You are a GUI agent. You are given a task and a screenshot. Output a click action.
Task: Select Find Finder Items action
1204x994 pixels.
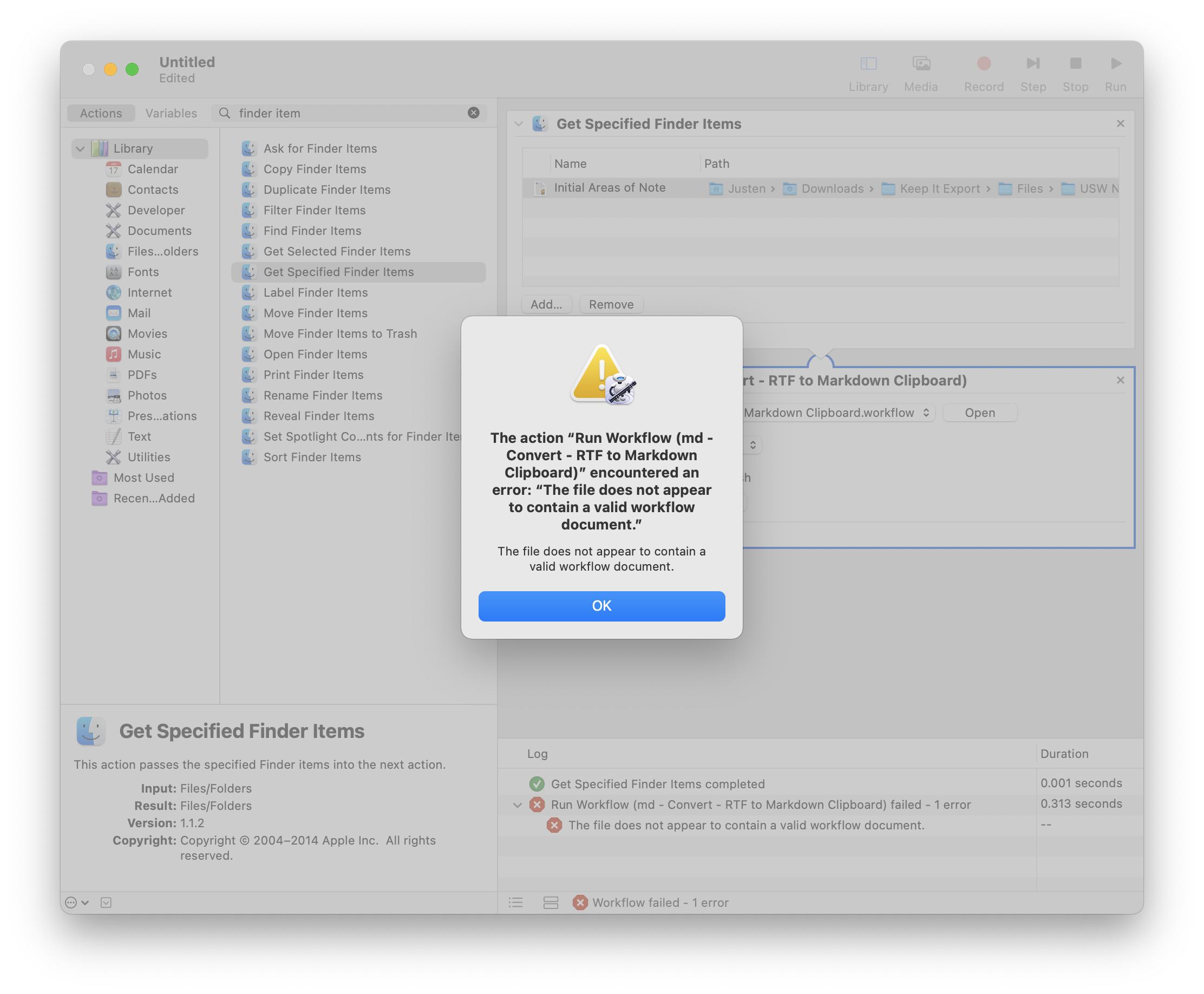pyautogui.click(x=312, y=231)
